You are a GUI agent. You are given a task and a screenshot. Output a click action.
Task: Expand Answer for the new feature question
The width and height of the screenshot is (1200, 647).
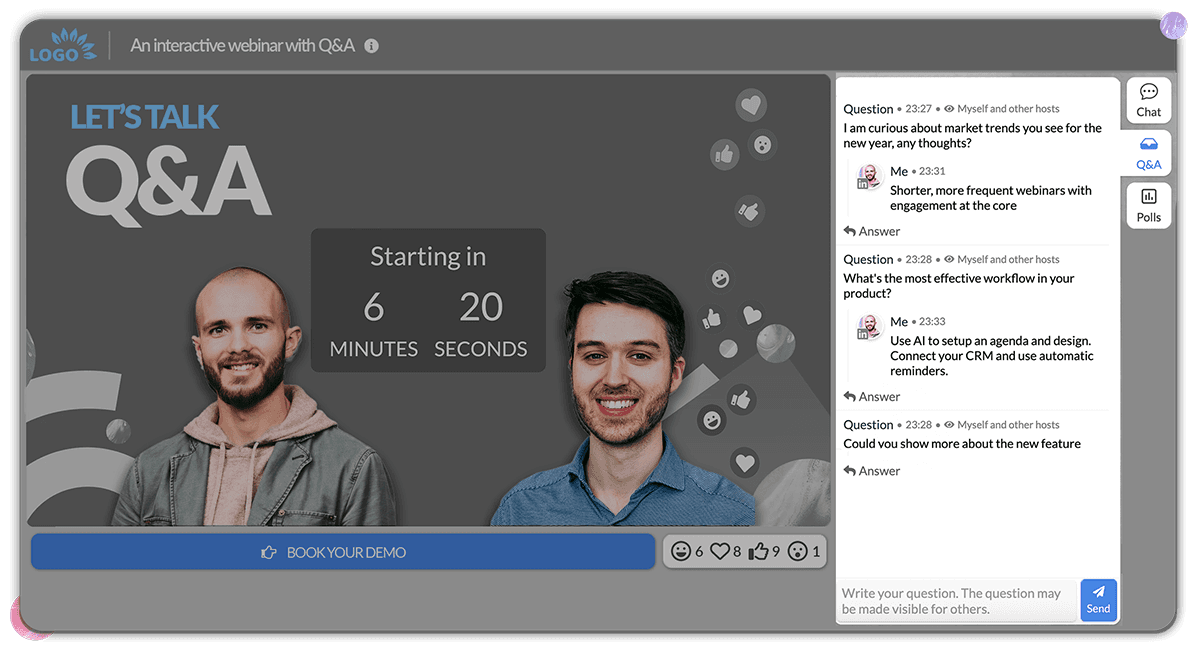click(x=871, y=470)
